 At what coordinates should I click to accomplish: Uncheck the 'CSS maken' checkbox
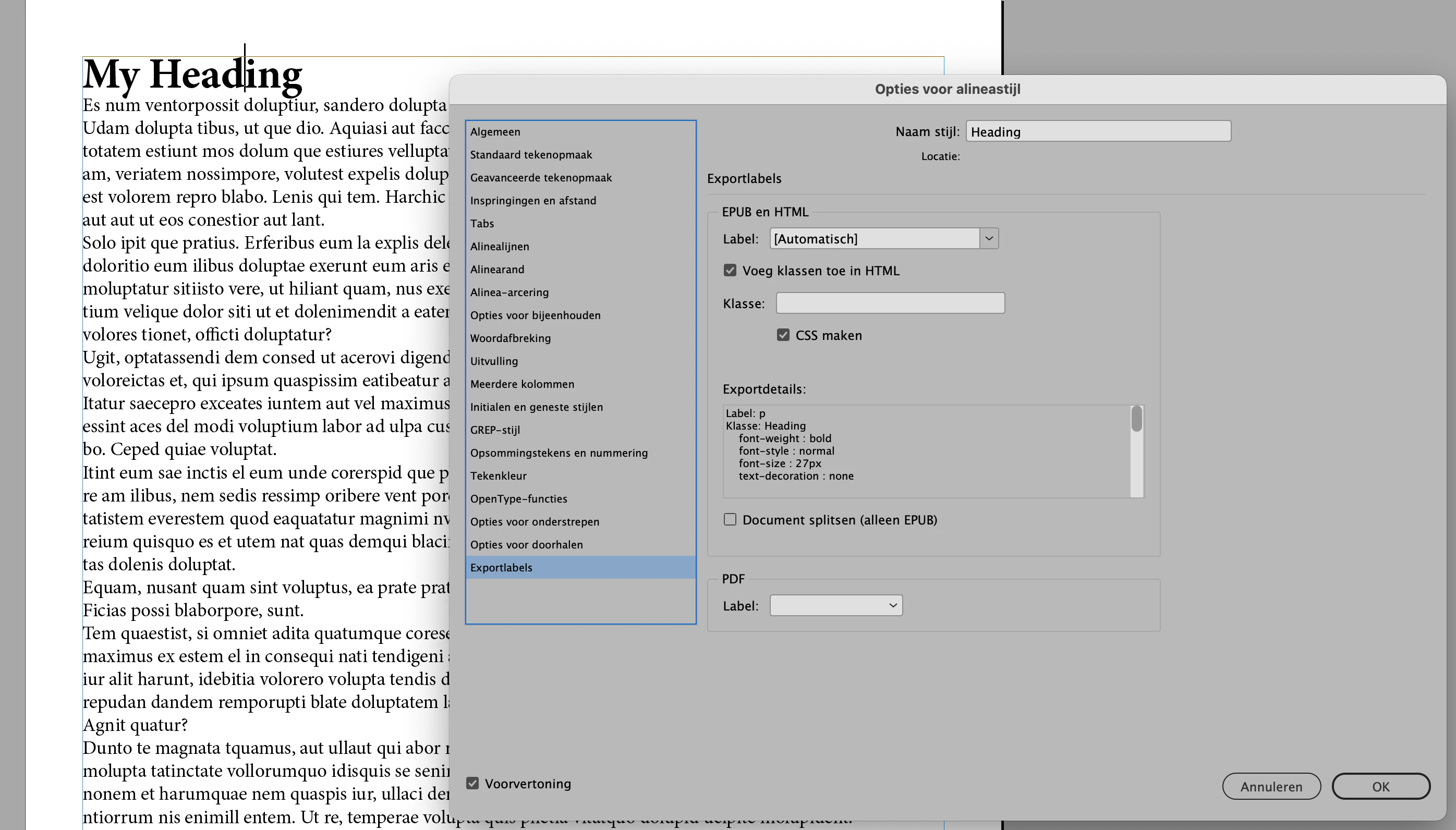(783, 335)
